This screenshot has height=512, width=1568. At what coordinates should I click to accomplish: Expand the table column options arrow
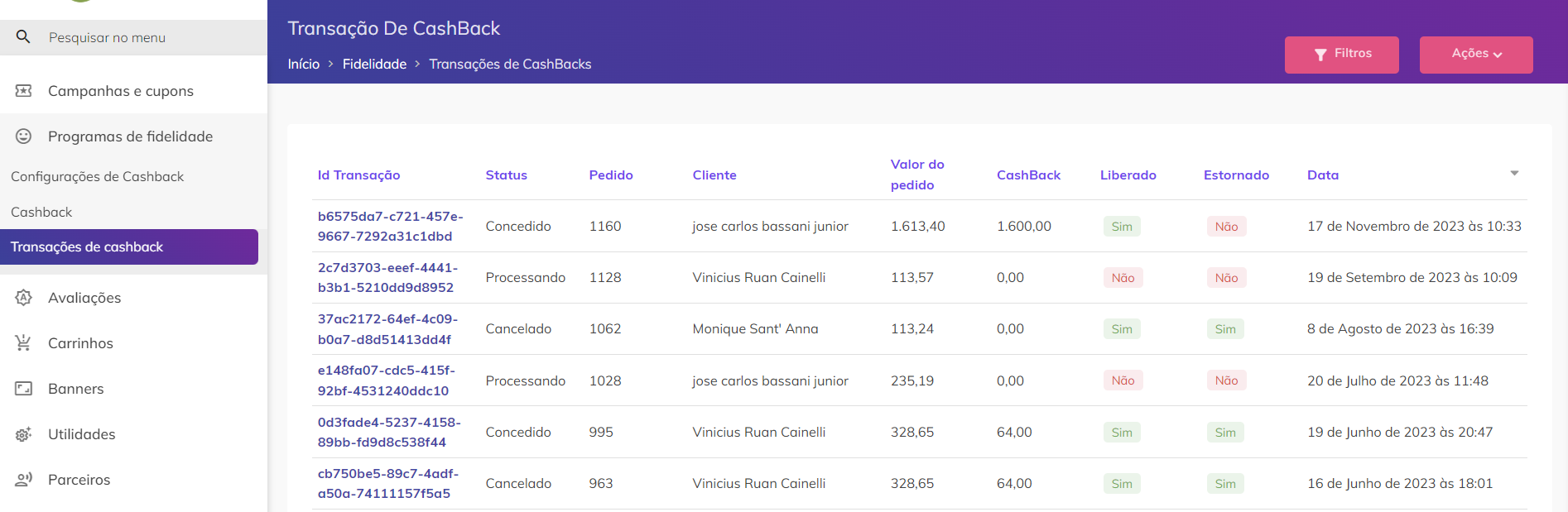click(1514, 174)
